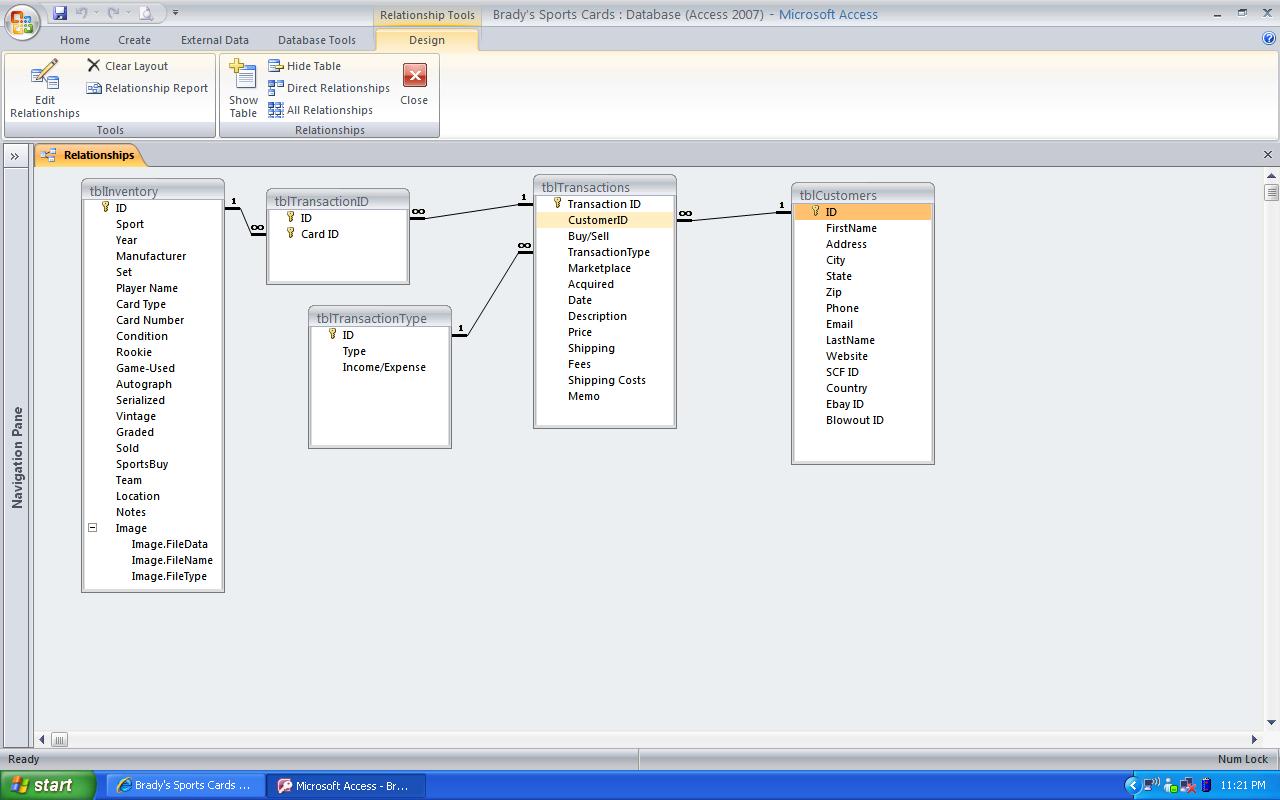Select the Card ID field in tblTransactionID
1280x800 pixels.
coord(338,234)
